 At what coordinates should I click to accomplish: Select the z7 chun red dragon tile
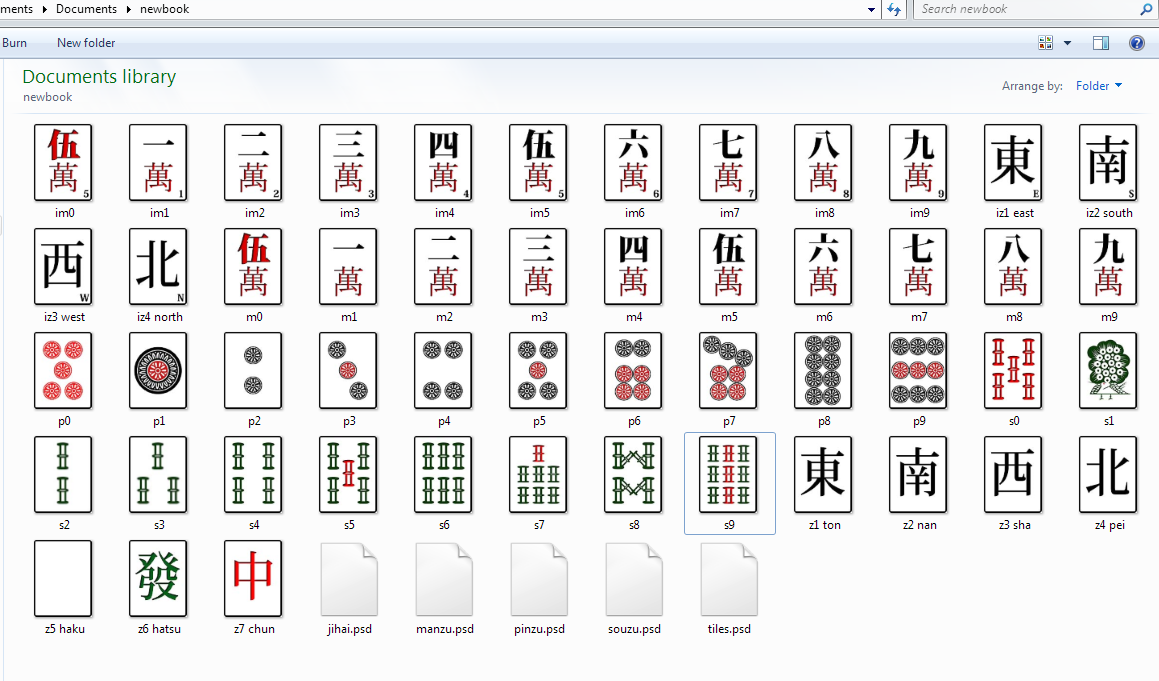click(254, 579)
